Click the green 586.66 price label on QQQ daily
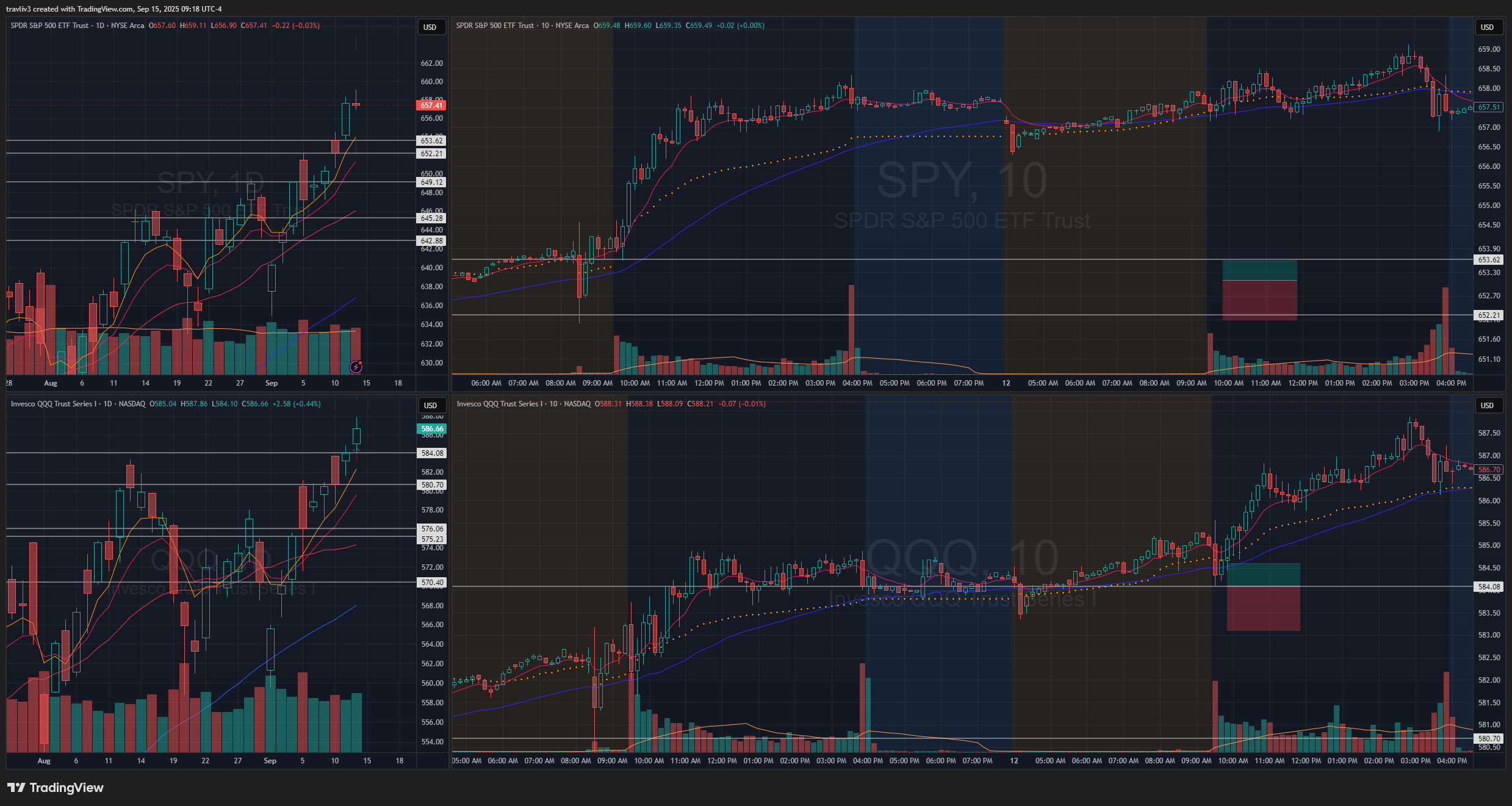This screenshot has height=806, width=1512. 432,429
